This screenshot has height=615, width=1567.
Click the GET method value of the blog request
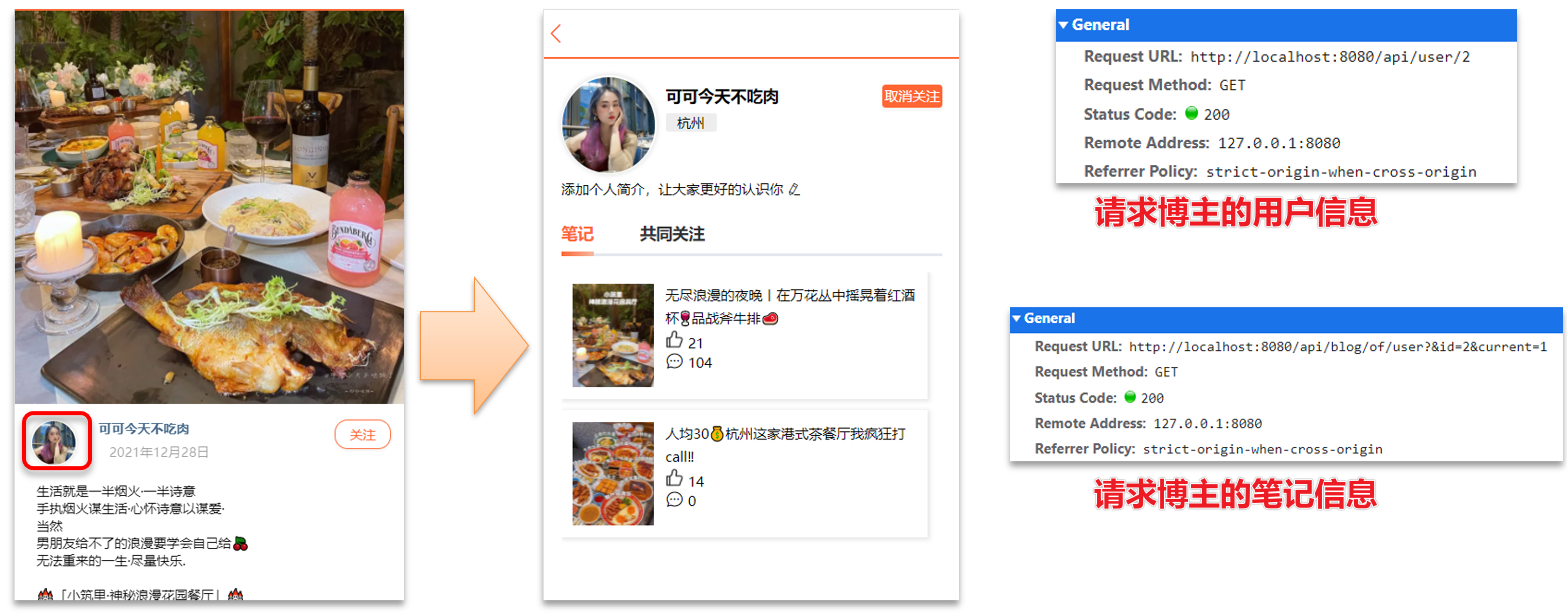[1166, 372]
